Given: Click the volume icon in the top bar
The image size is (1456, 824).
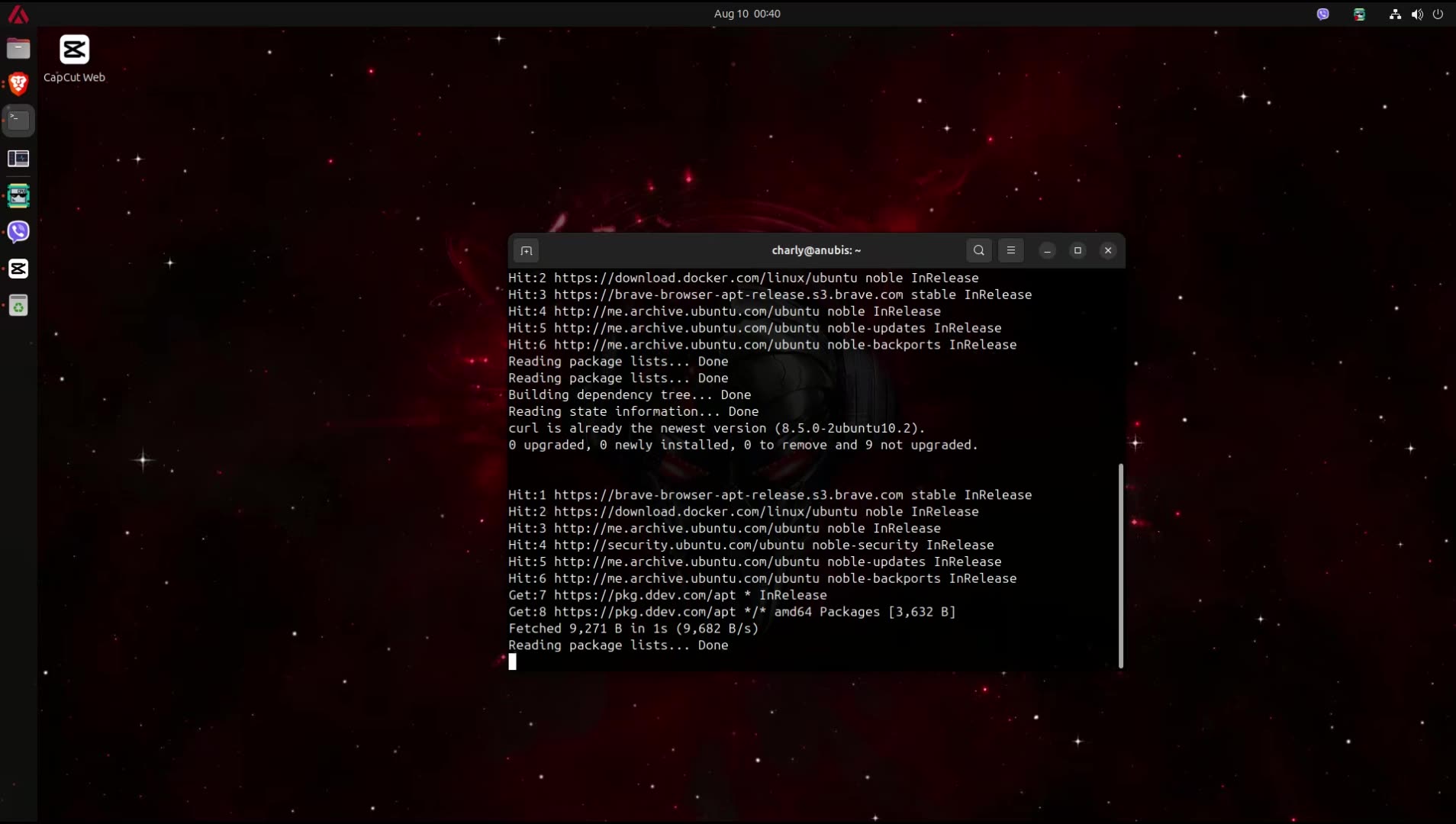Looking at the screenshot, I should coord(1417,14).
